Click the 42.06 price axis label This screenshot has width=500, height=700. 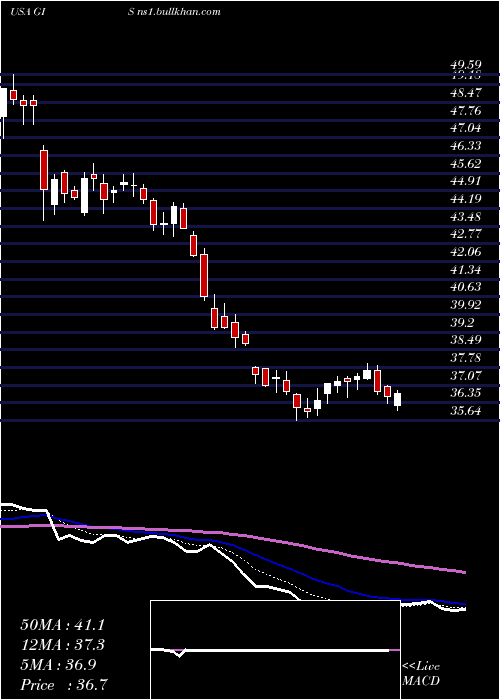[467, 252]
